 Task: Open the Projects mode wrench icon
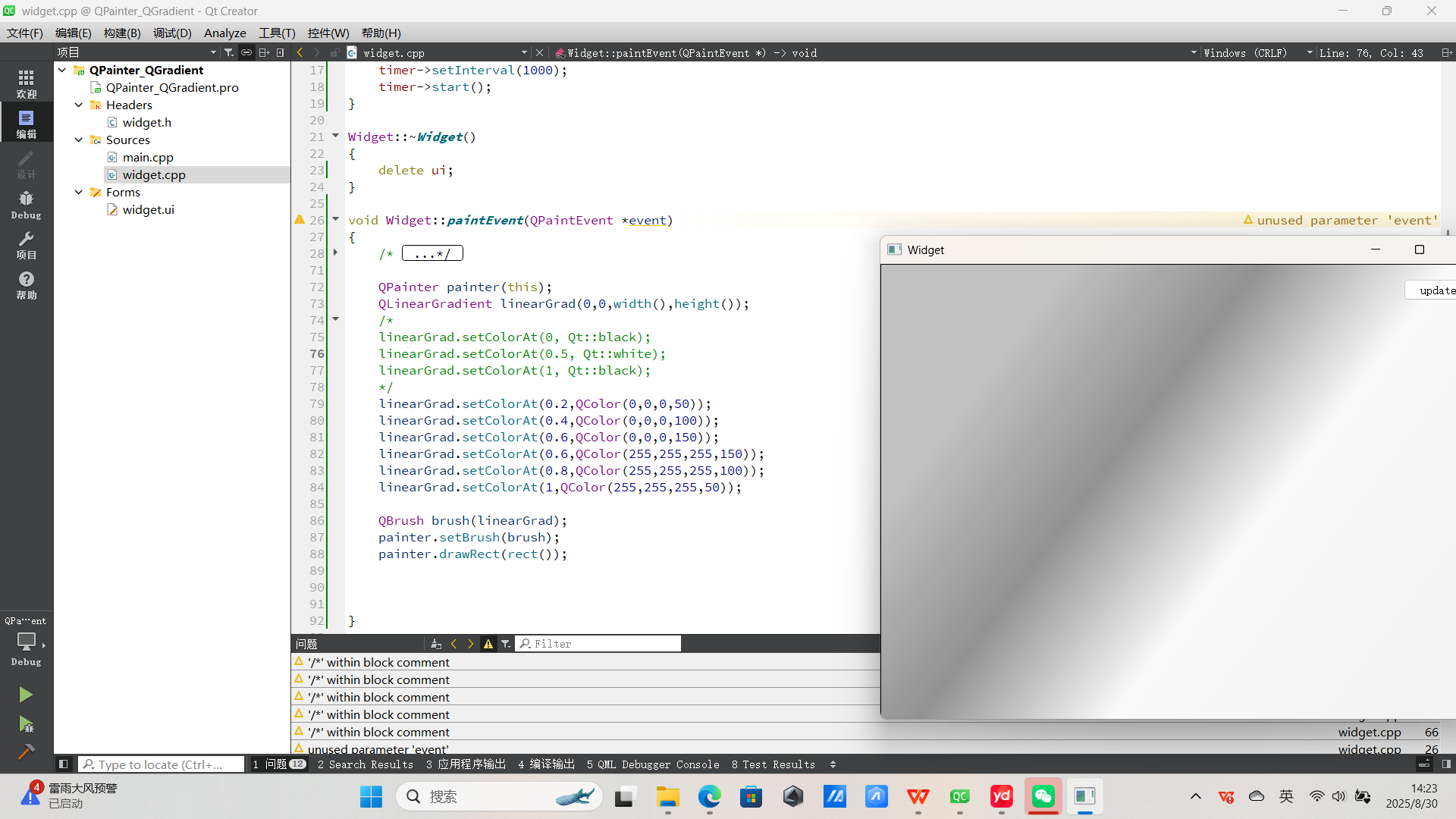[x=26, y=245]
